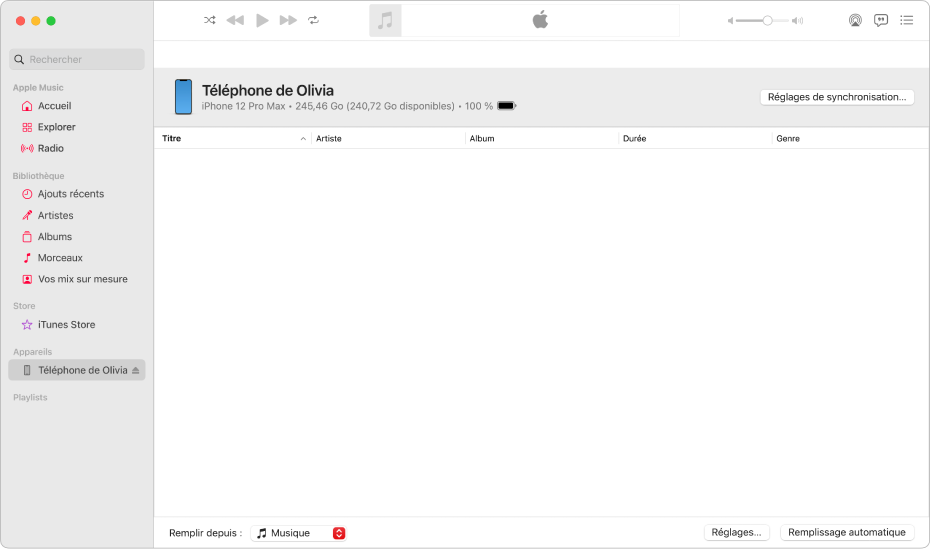Open Réglages de synchronisation
The image size is (931, 551).
837,97
